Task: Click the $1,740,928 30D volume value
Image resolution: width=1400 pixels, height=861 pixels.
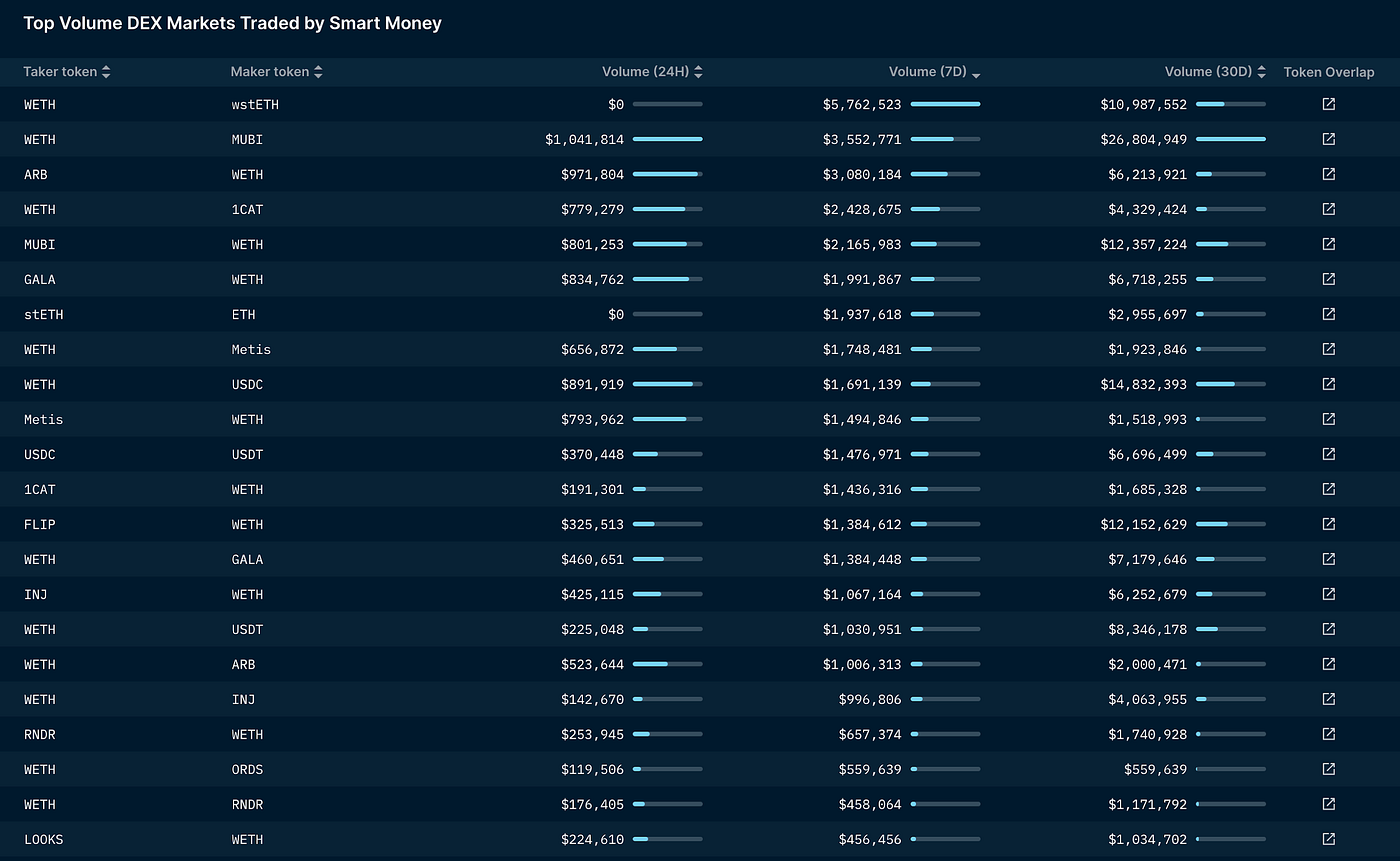Action: click(1148, 734)
